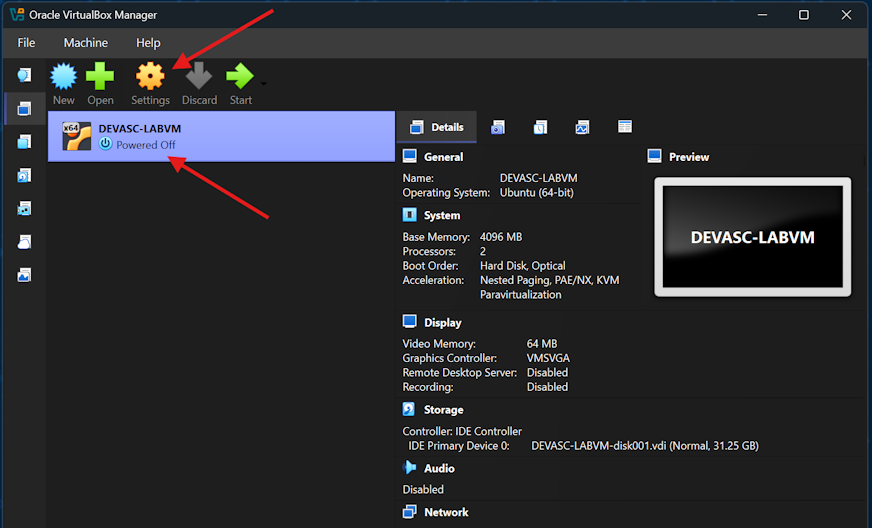Open Display settings via the Display heading
The image size is (872, 528).
[x=443, y=323]
